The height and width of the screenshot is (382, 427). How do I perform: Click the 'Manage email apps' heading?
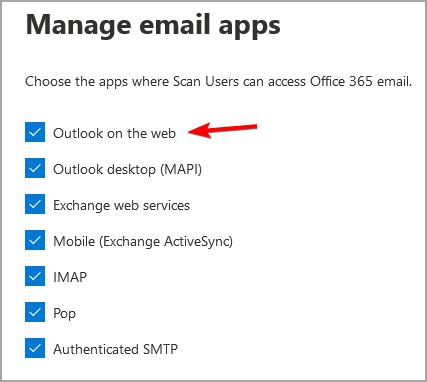coord(153,26)
